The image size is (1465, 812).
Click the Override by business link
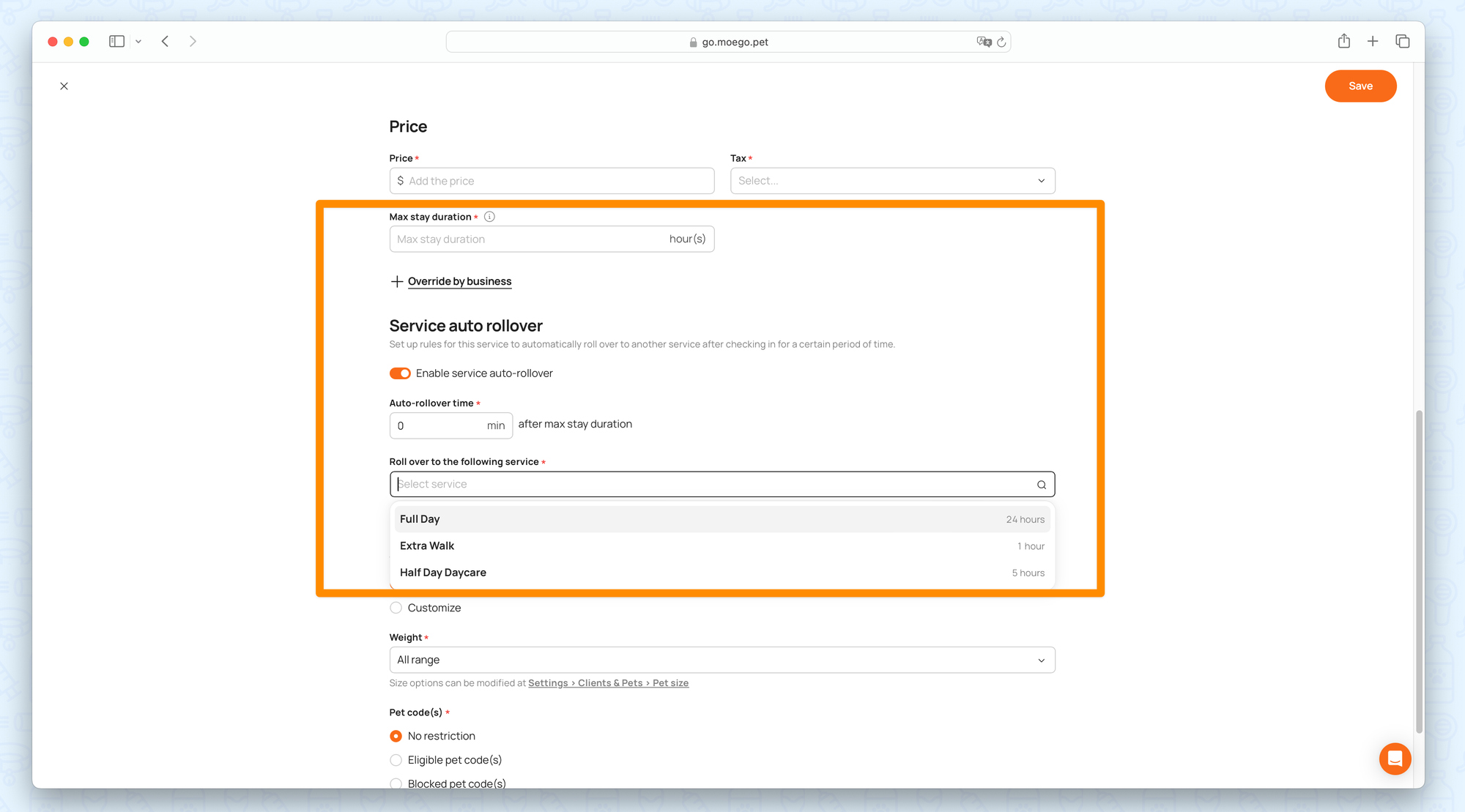pos(459,281)
